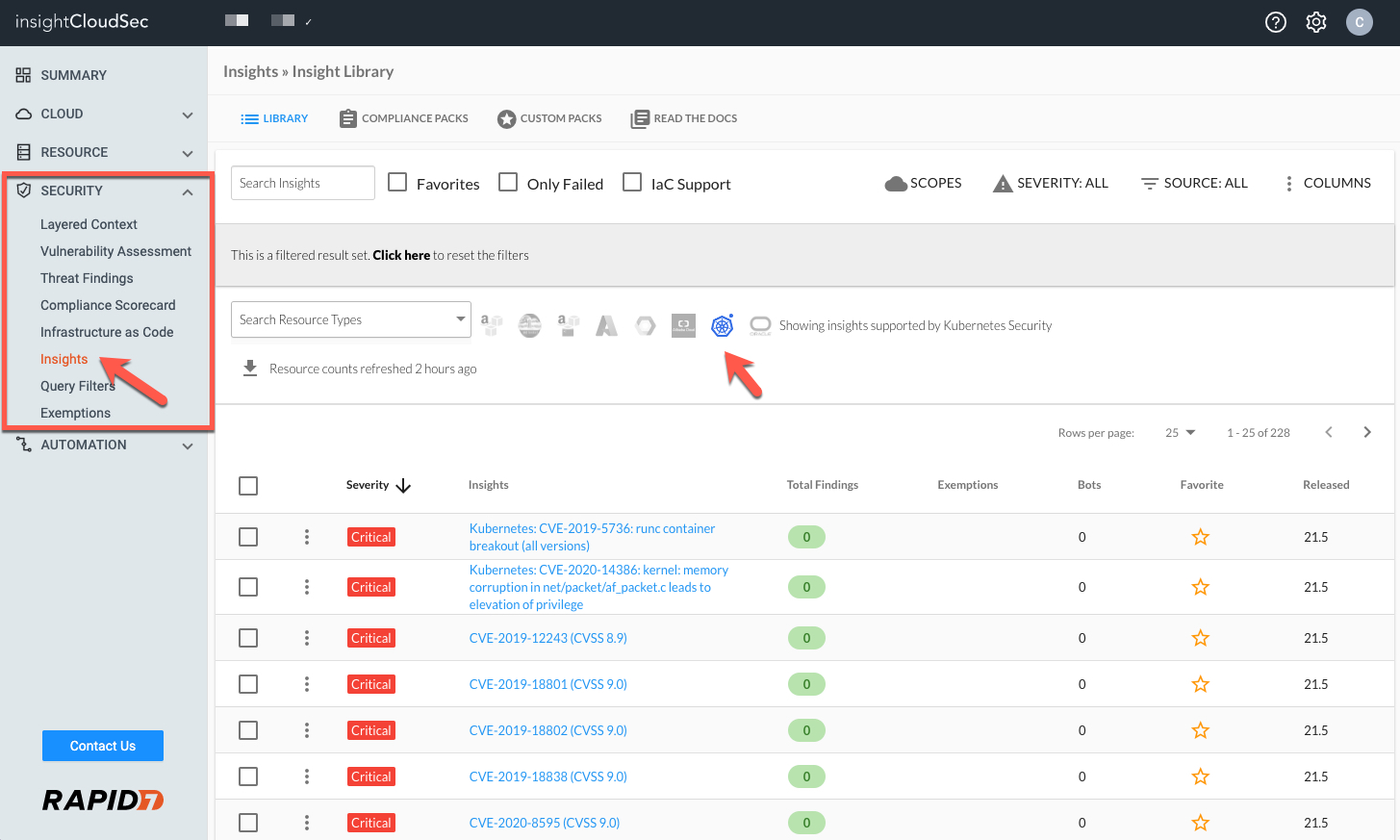Enable the Only Failed checkbox

pos(508,182)
